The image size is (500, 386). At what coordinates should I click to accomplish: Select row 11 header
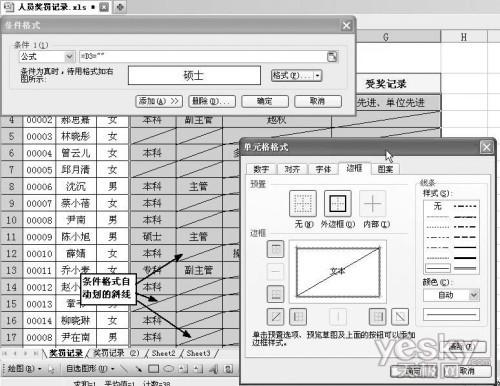[x=11, y=237]
